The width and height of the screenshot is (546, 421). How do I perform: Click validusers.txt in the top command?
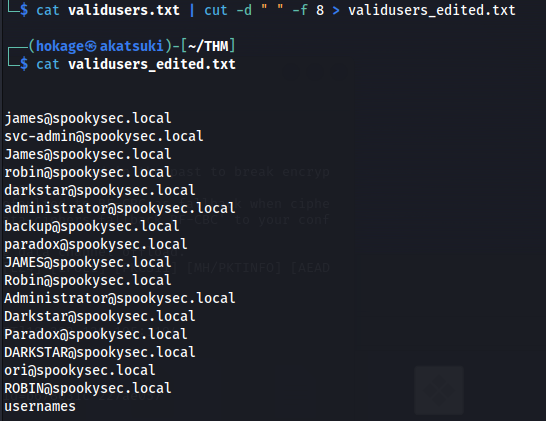click(x=124, y=10)
